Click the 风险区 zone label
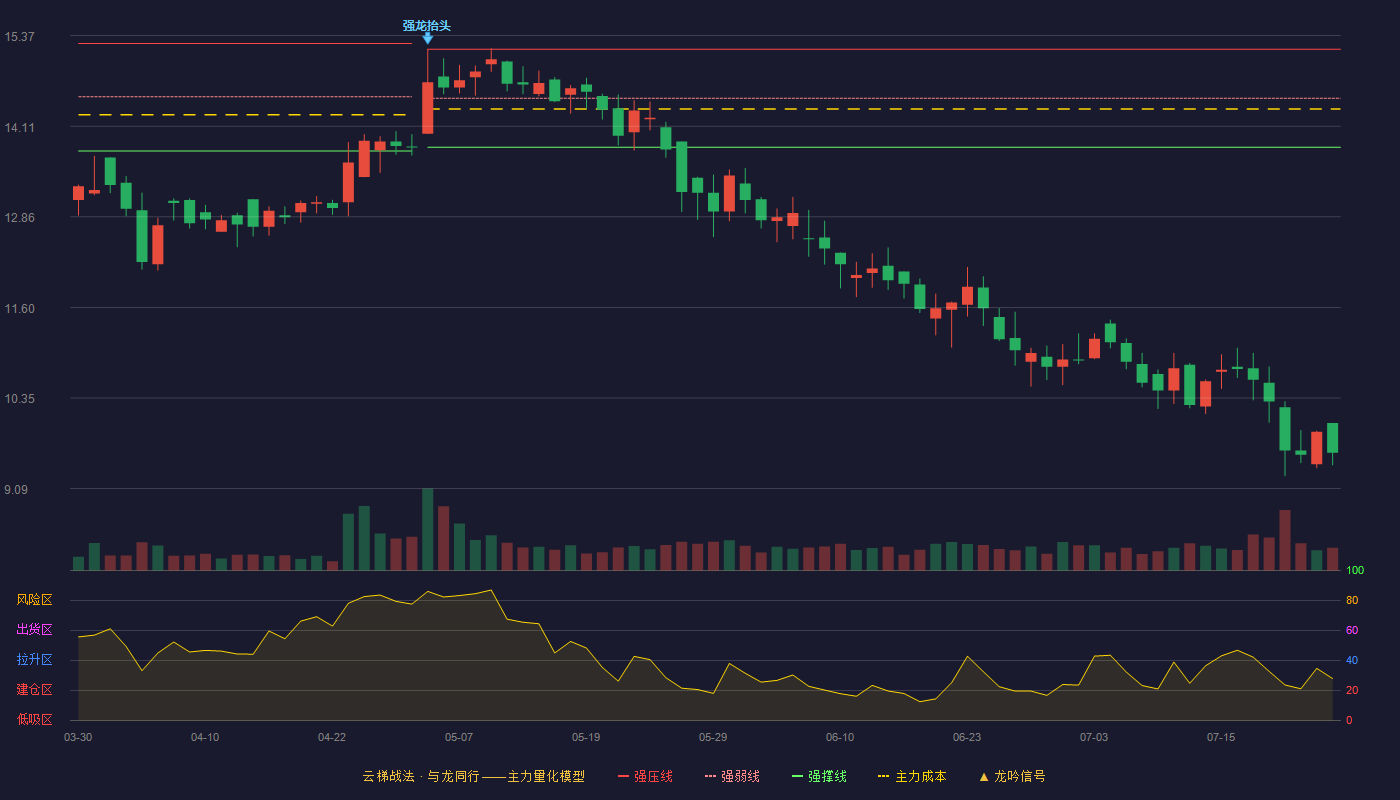1400x800 pixels. pos(34,600)
